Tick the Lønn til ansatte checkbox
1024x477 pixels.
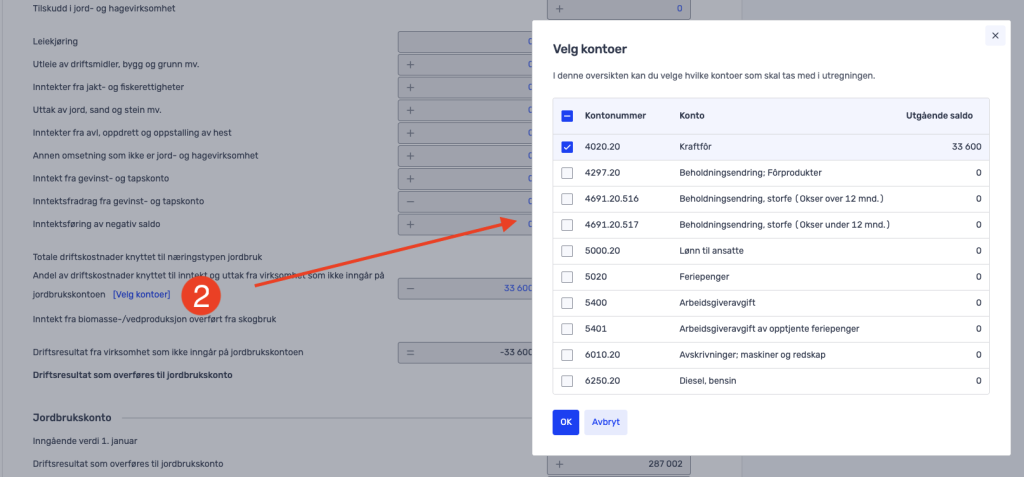pos(567,251)
